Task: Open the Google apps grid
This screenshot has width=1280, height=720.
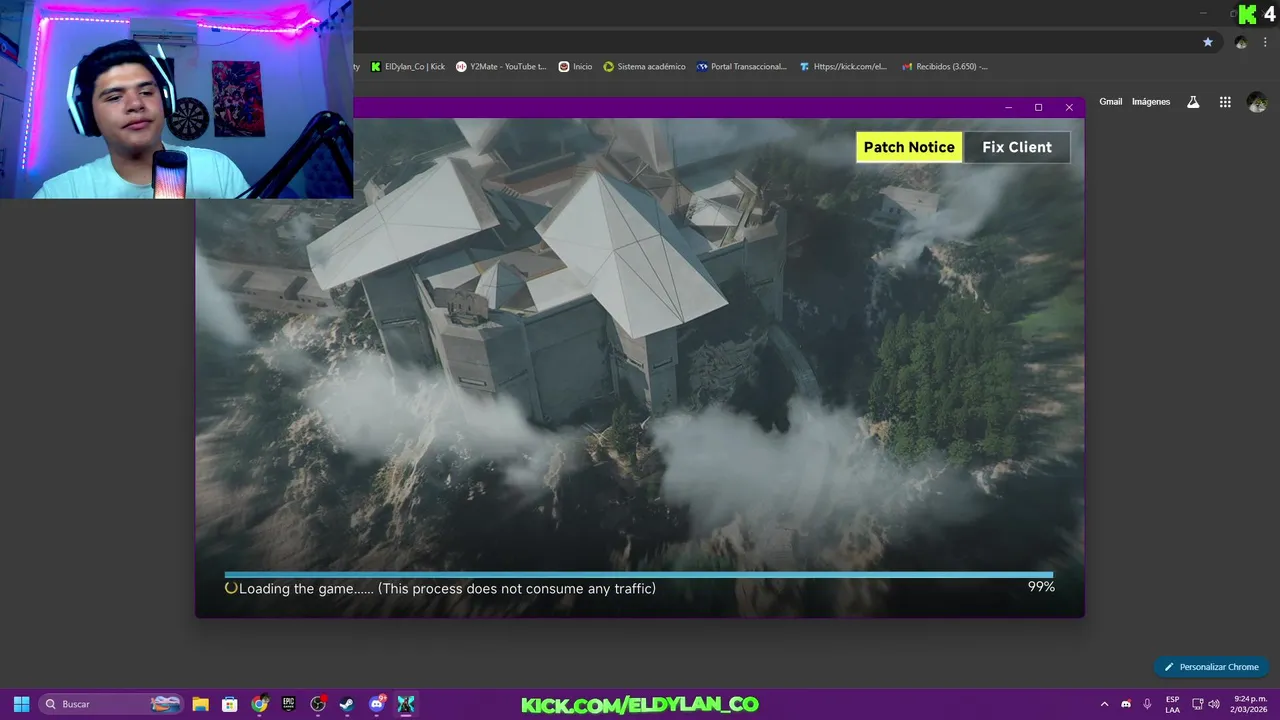Action: (x=1225, y=102)
